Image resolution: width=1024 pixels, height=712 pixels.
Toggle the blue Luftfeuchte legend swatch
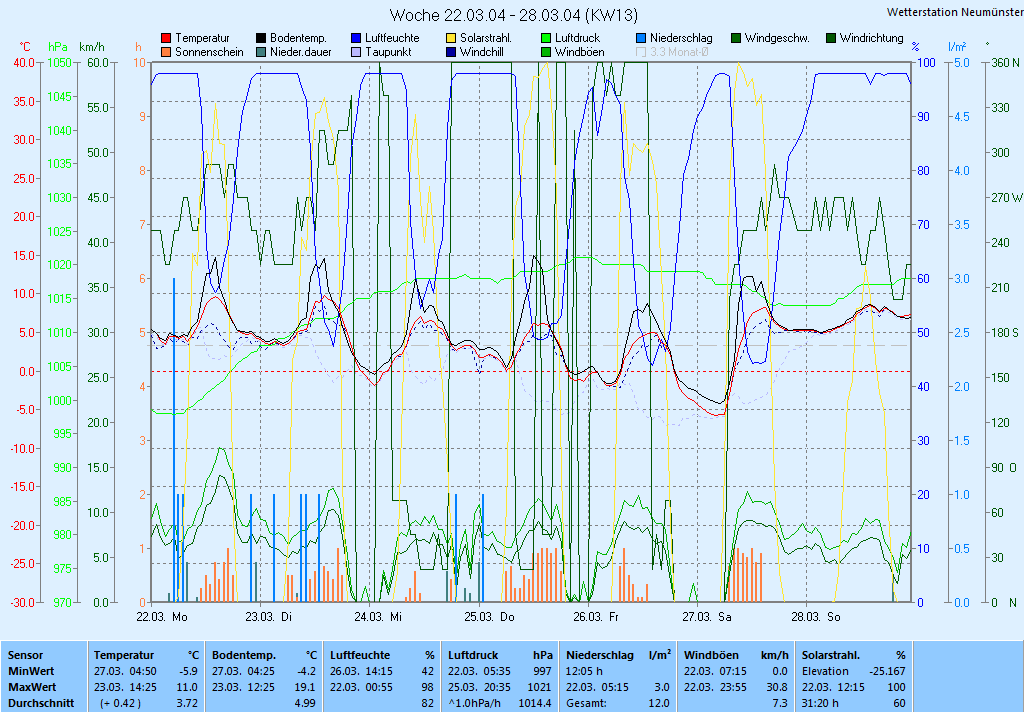[356, 39]
